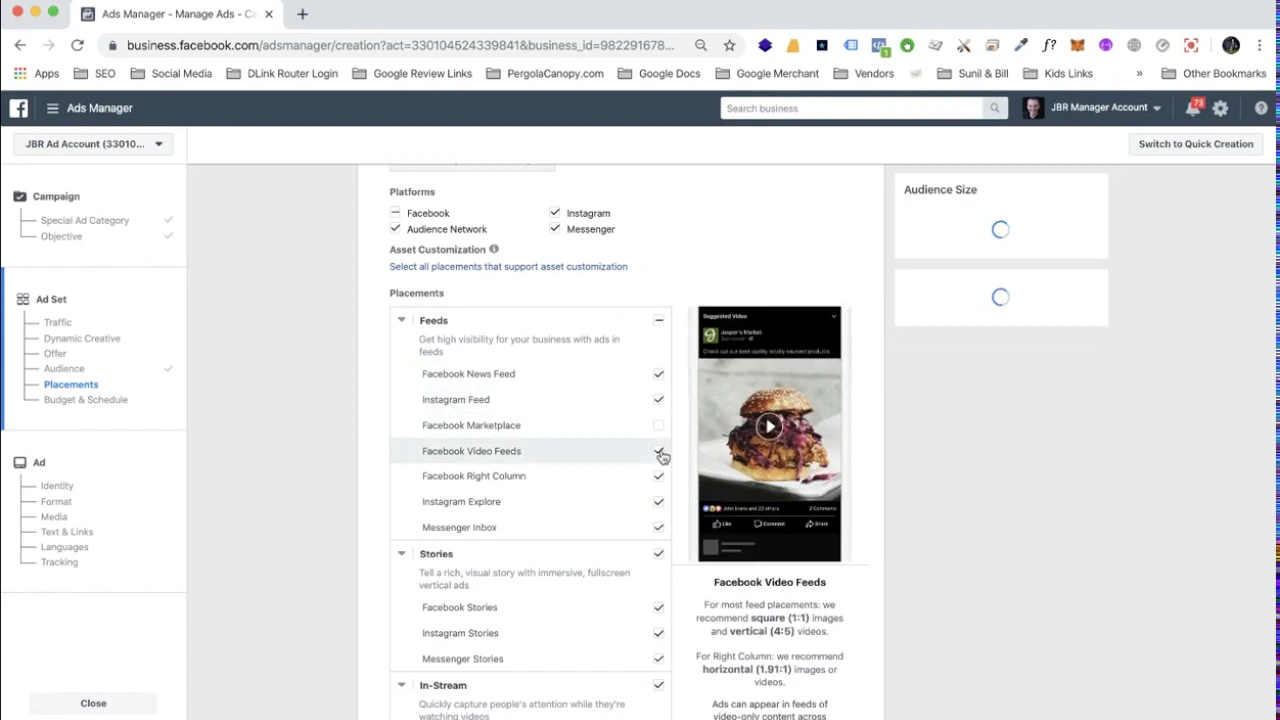This screenshot has height=720, width=1280.
Task: Open the PergolaCanopy.com bookmark
Action: (544, 73)
